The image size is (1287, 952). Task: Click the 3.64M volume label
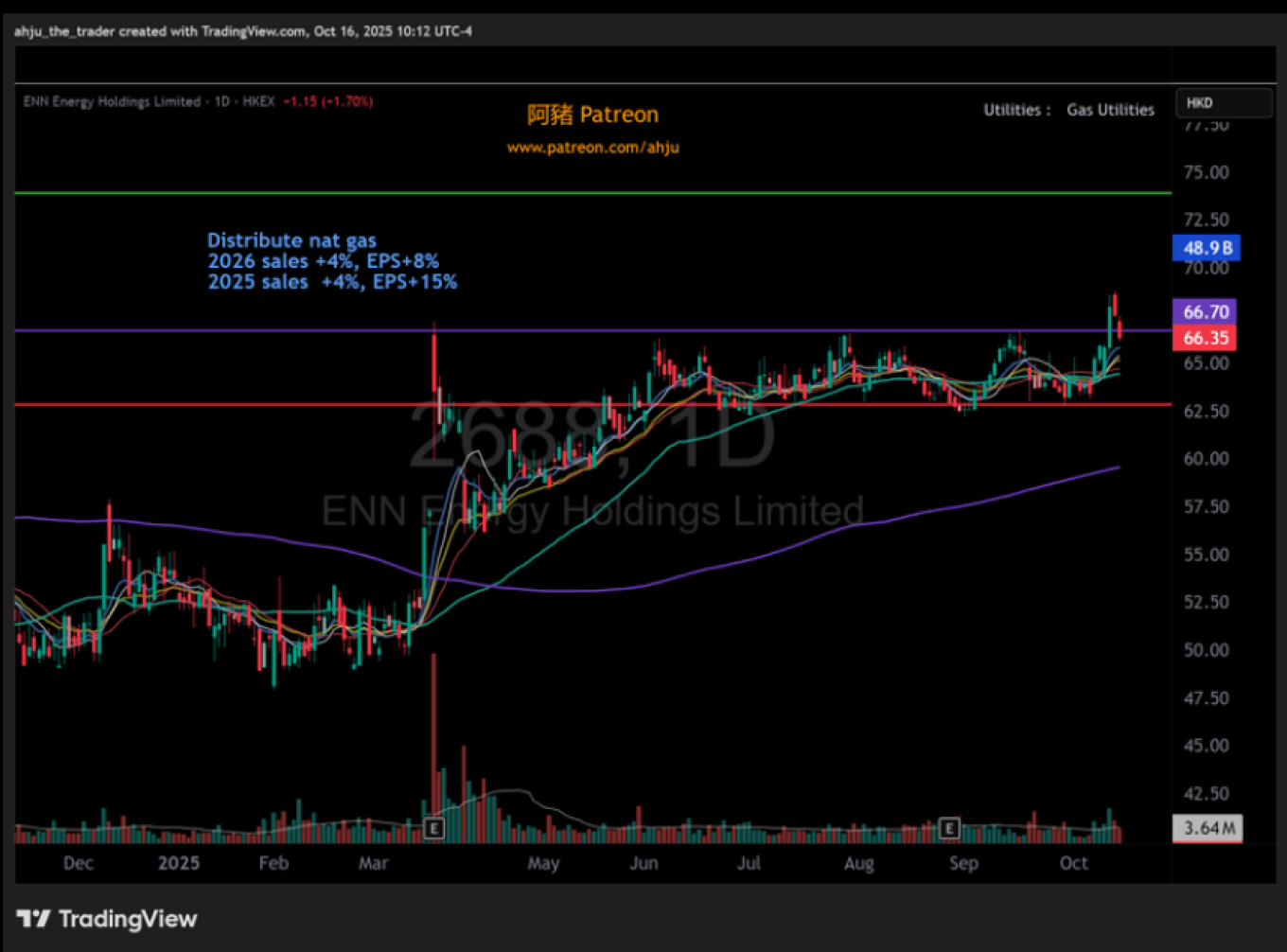(1208, 828)
